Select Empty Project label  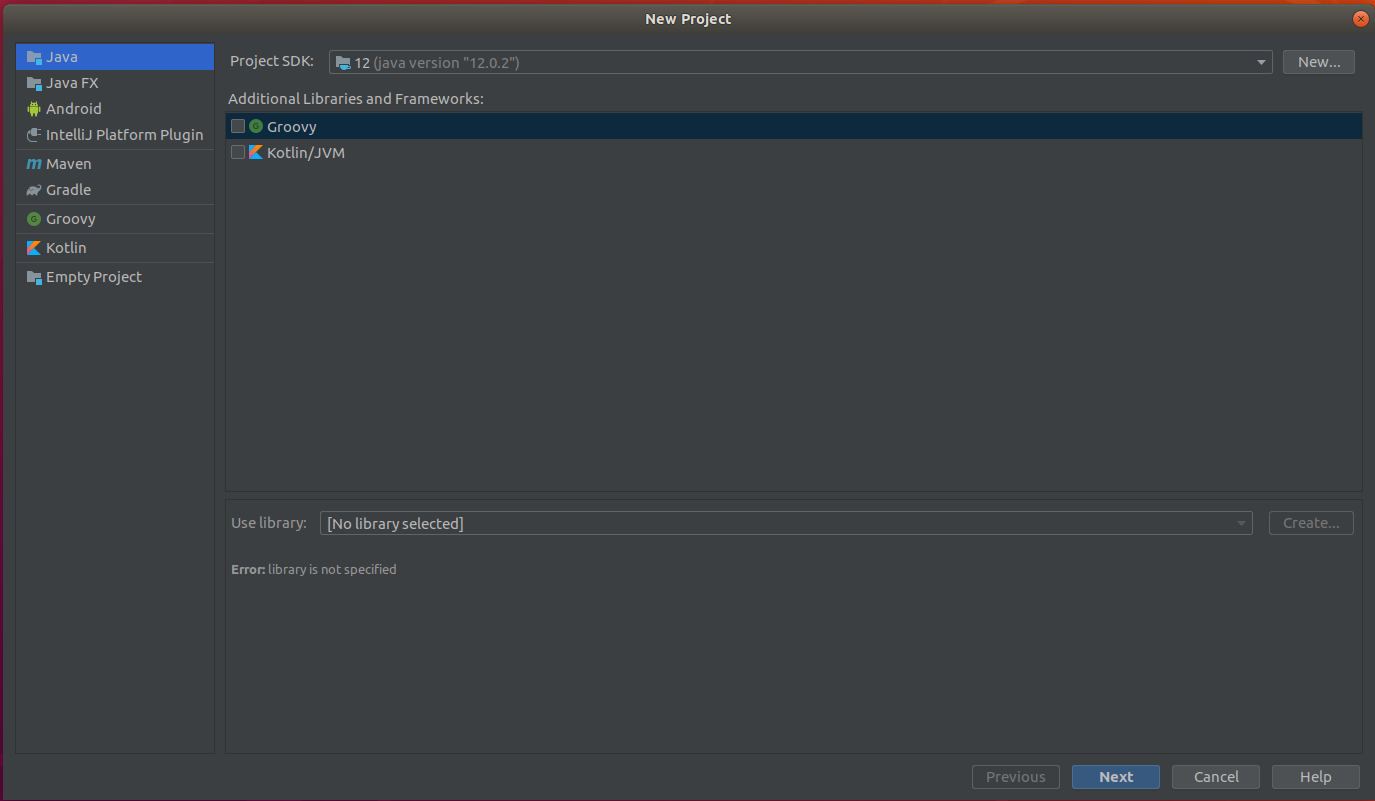[94, 277]
